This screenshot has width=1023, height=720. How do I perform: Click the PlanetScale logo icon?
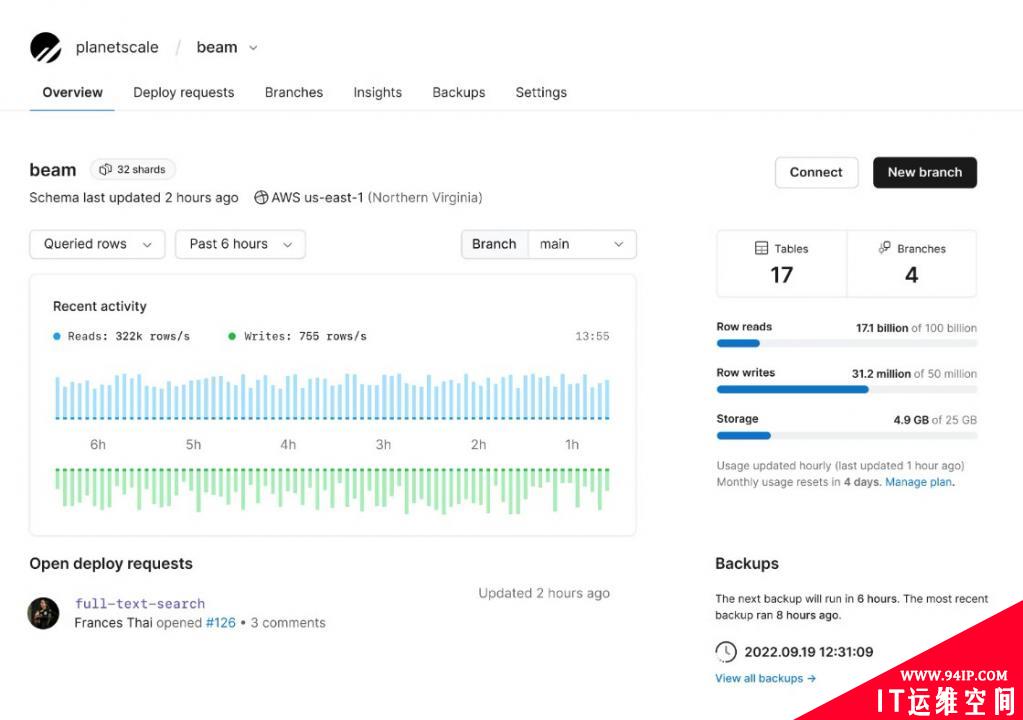pyautogui.click(x=46, y=48)
